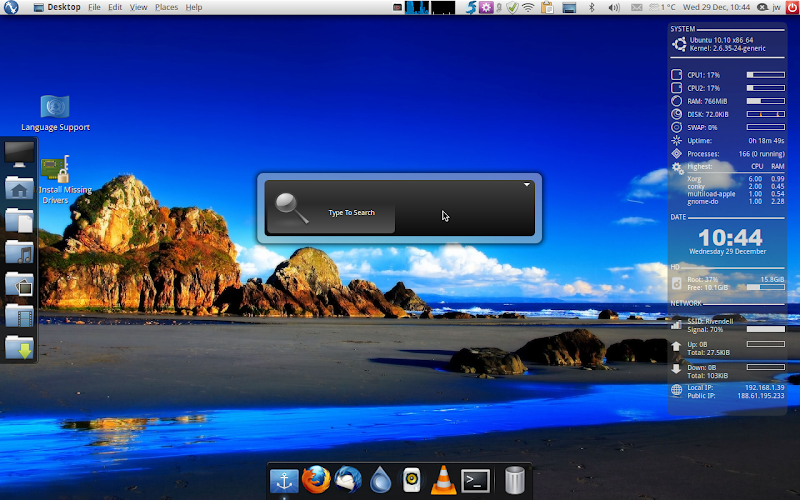This screenshot has width=800, height=500.
Task: Open the Trash in the dock
Action: tap(514, 481)
